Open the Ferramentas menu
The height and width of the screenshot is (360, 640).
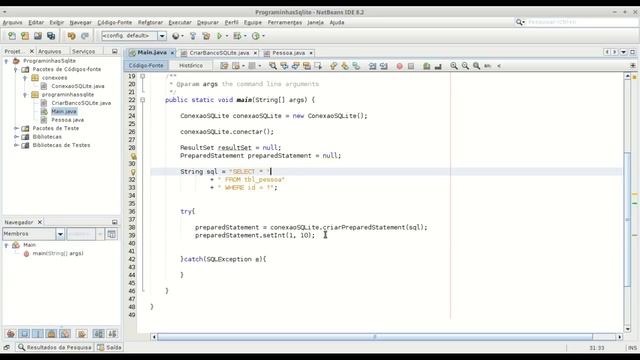[284, 22]
